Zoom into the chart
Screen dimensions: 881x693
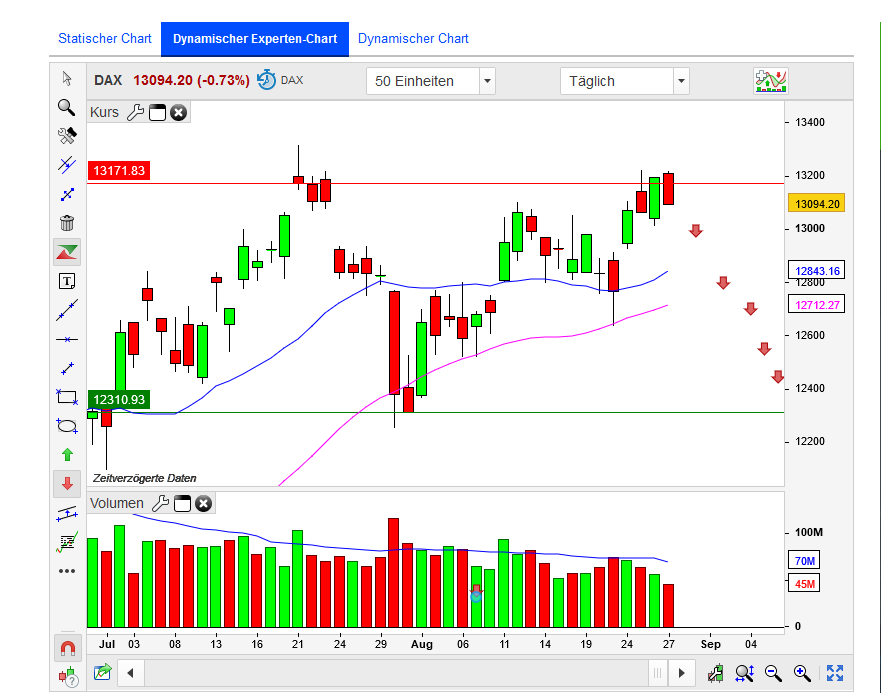coord(802,673)
